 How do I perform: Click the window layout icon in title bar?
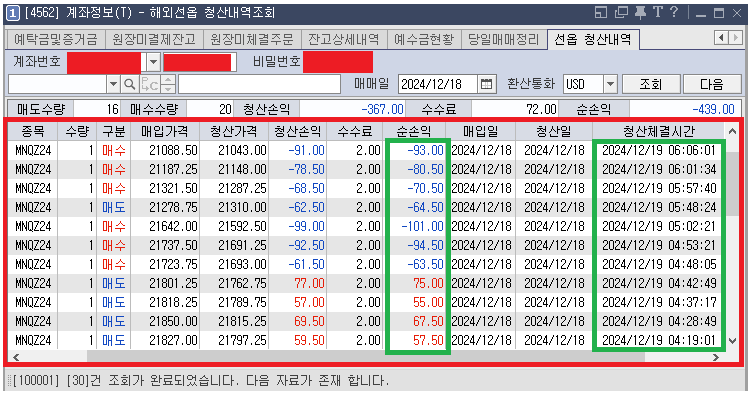601,12
